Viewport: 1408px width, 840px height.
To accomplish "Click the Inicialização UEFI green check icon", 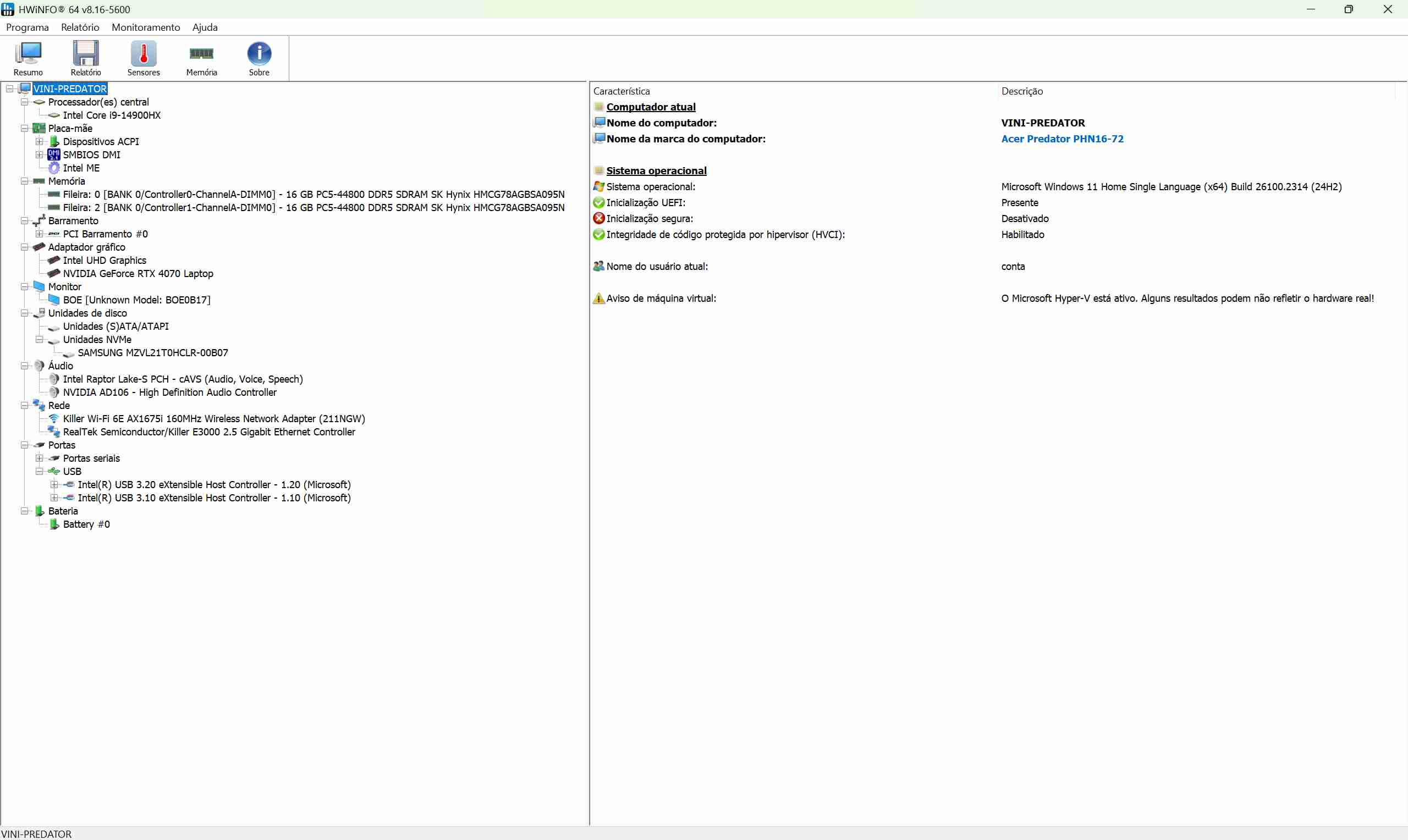I will pyautogui.click(x=599, y=203).
